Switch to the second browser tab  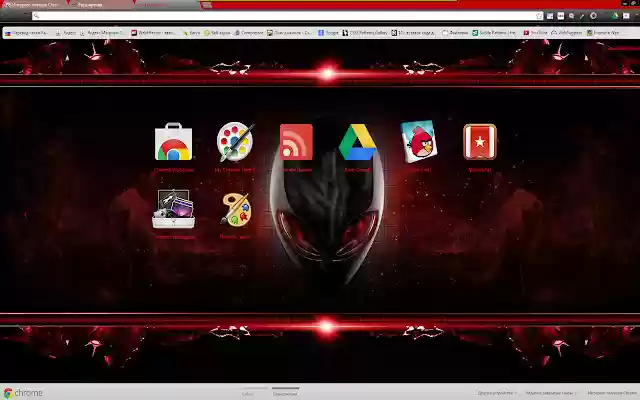pyautogui.click(x=100, y=5)
